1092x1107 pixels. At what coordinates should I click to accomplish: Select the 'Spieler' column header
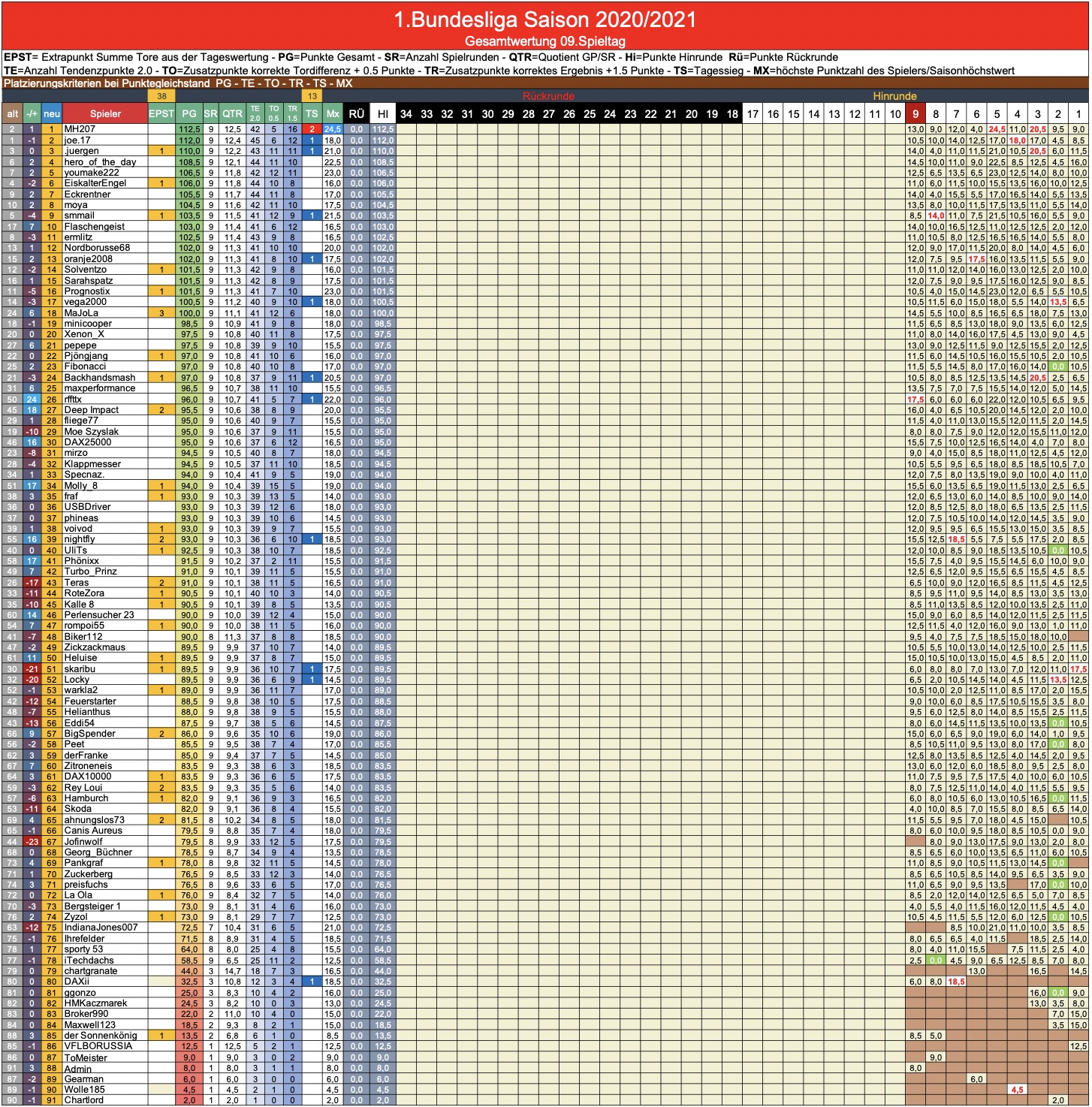pos(105,113)
